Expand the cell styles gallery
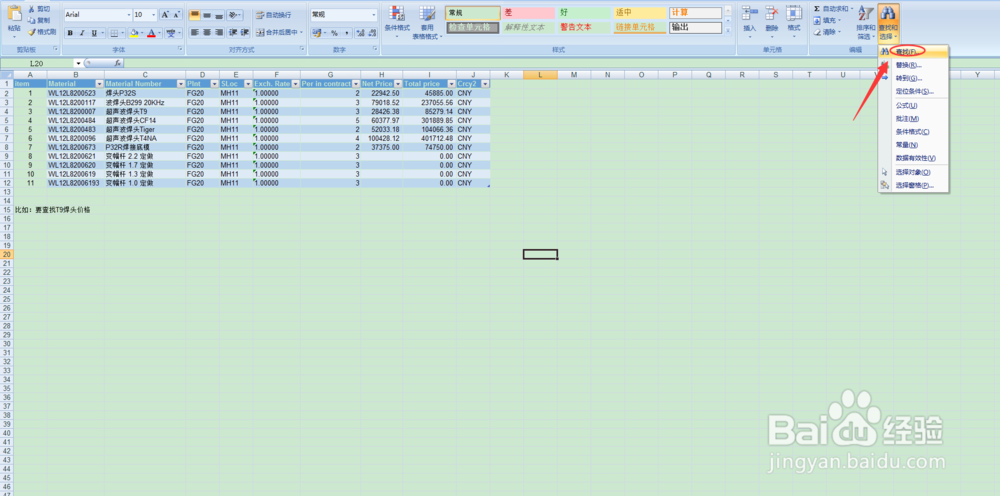1000x496 pixels. click(x=728, y=30)
